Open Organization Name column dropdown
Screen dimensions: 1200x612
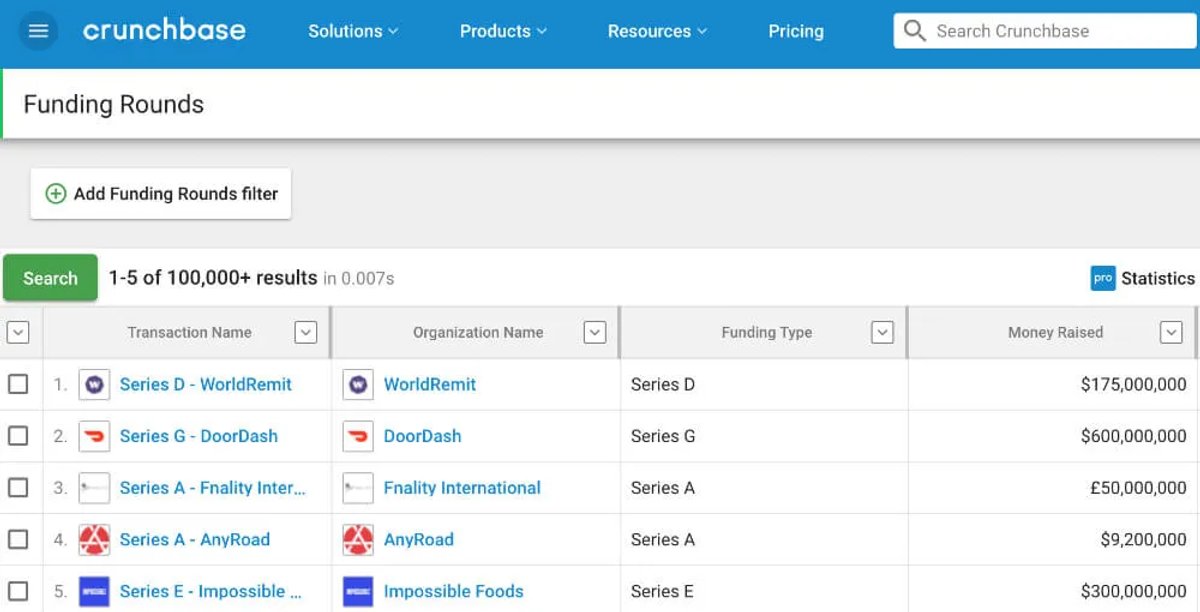pos(595,332)
